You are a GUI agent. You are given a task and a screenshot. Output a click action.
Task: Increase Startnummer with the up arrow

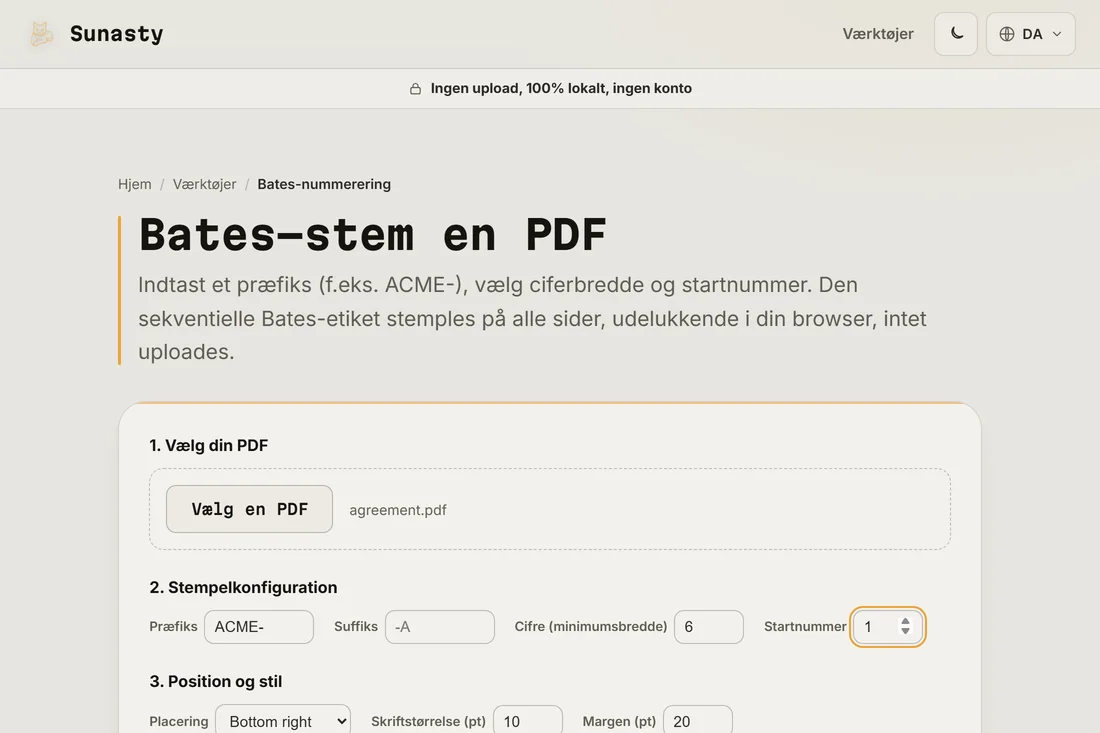pyautogui.click(x=906, y=621)
